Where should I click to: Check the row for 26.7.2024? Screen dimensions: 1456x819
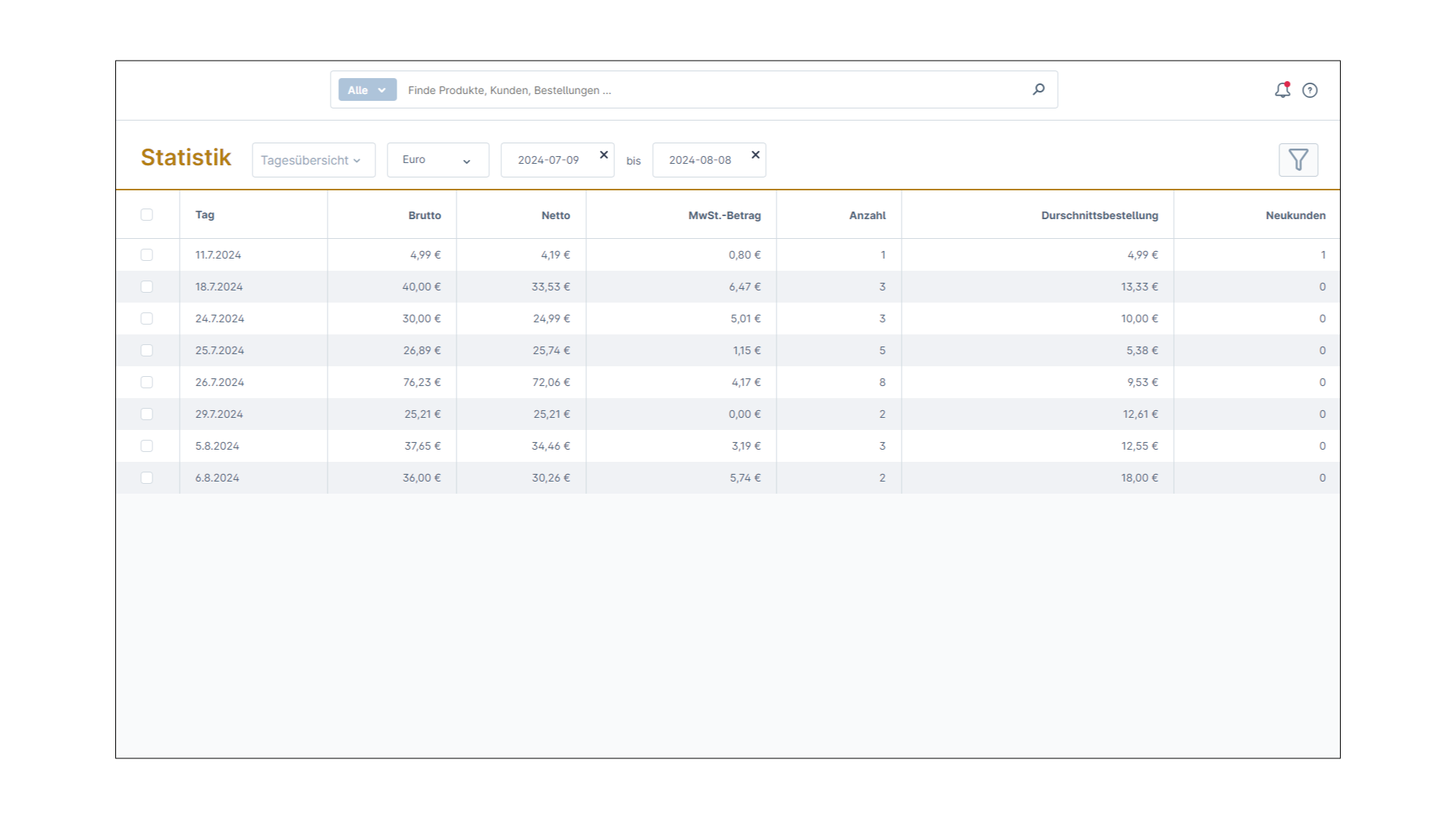pos(147,382)
